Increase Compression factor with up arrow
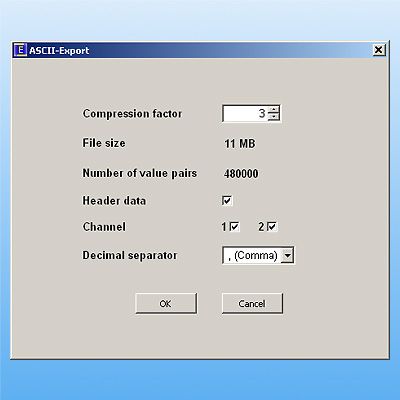400x400 pixels. tap(274, 110)
